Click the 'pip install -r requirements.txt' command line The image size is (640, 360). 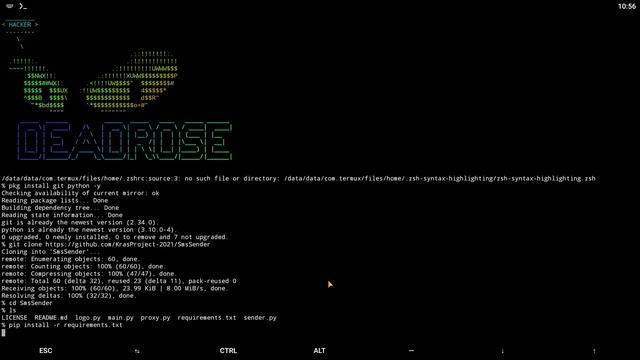coord(62,325)
